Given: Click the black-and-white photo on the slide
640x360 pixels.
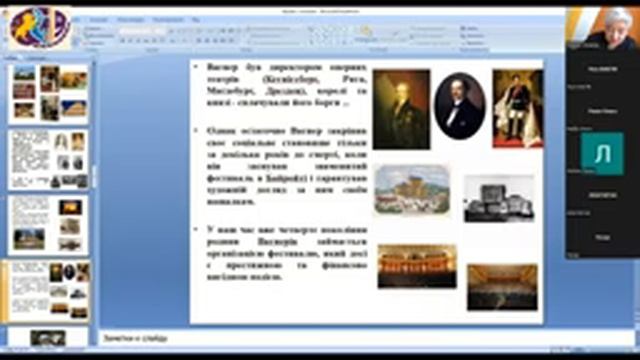Looking at the screenshot, I should (x=499, y=199).
